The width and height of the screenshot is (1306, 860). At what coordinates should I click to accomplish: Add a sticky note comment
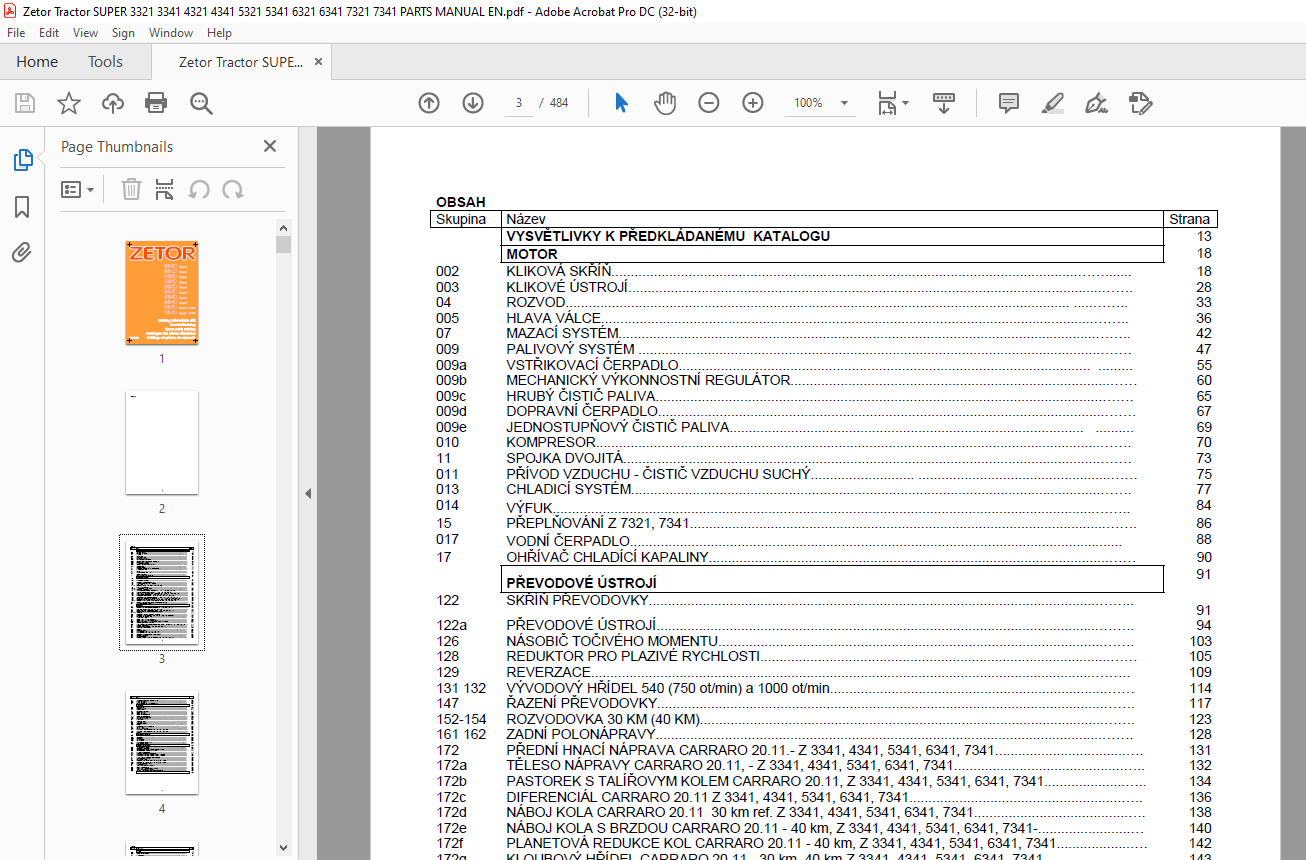1009,103
